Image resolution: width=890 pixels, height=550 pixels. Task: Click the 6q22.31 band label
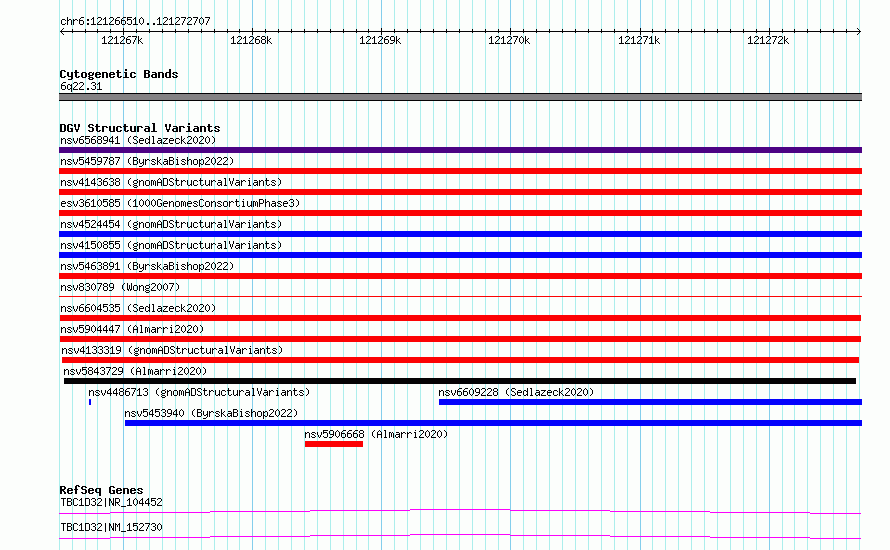[81, 86]
